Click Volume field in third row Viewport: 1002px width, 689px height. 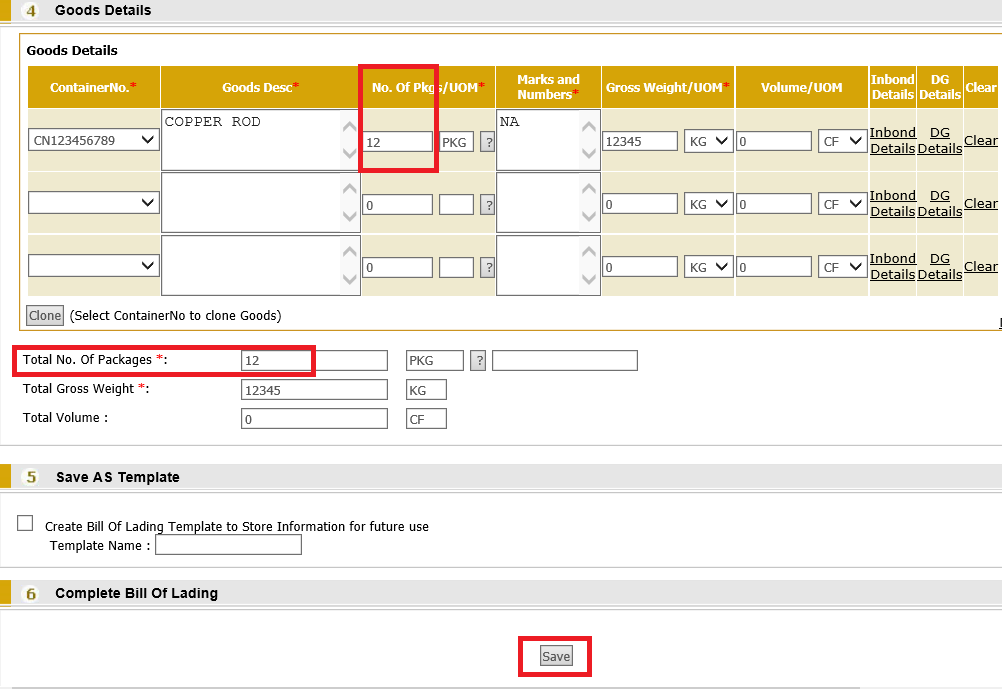pos(774,267)
